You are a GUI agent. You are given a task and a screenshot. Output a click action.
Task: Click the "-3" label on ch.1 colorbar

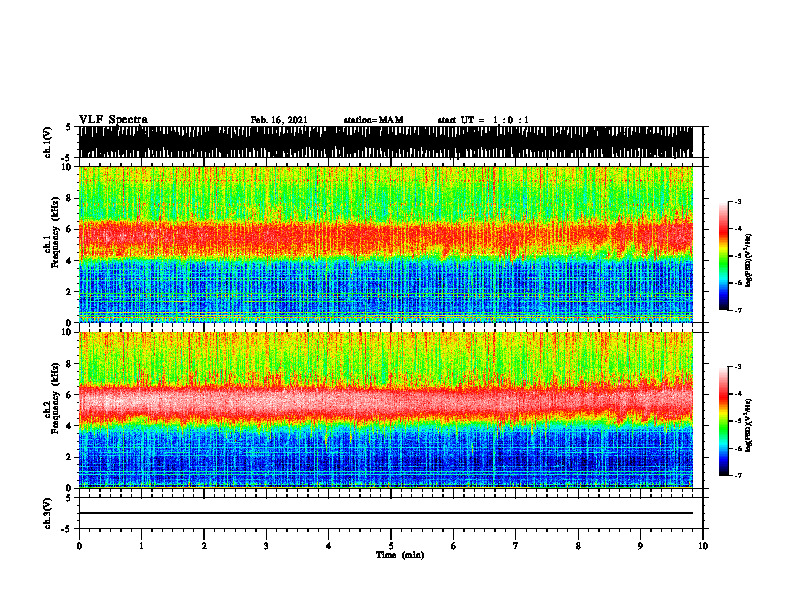click(737, 202)
